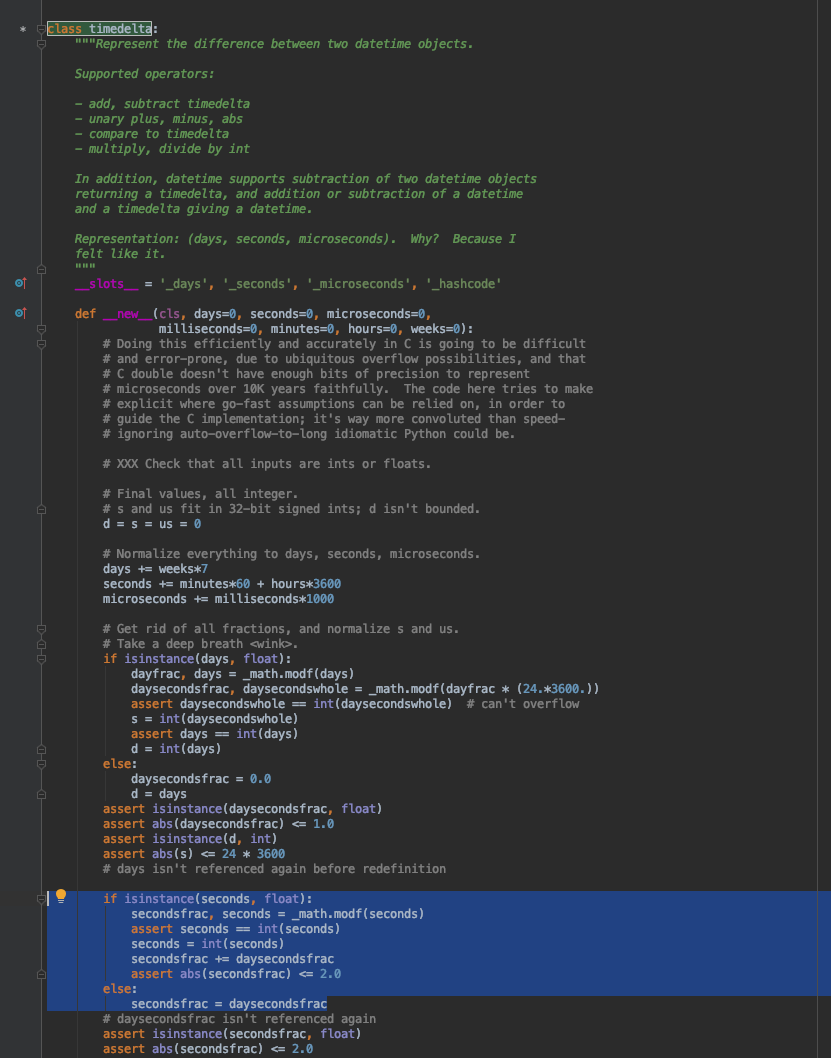Click the "# daysecondsfrac isn't referenced again" comment
This screenshot has height=1058, width=831.
(x=239, y=1019)
